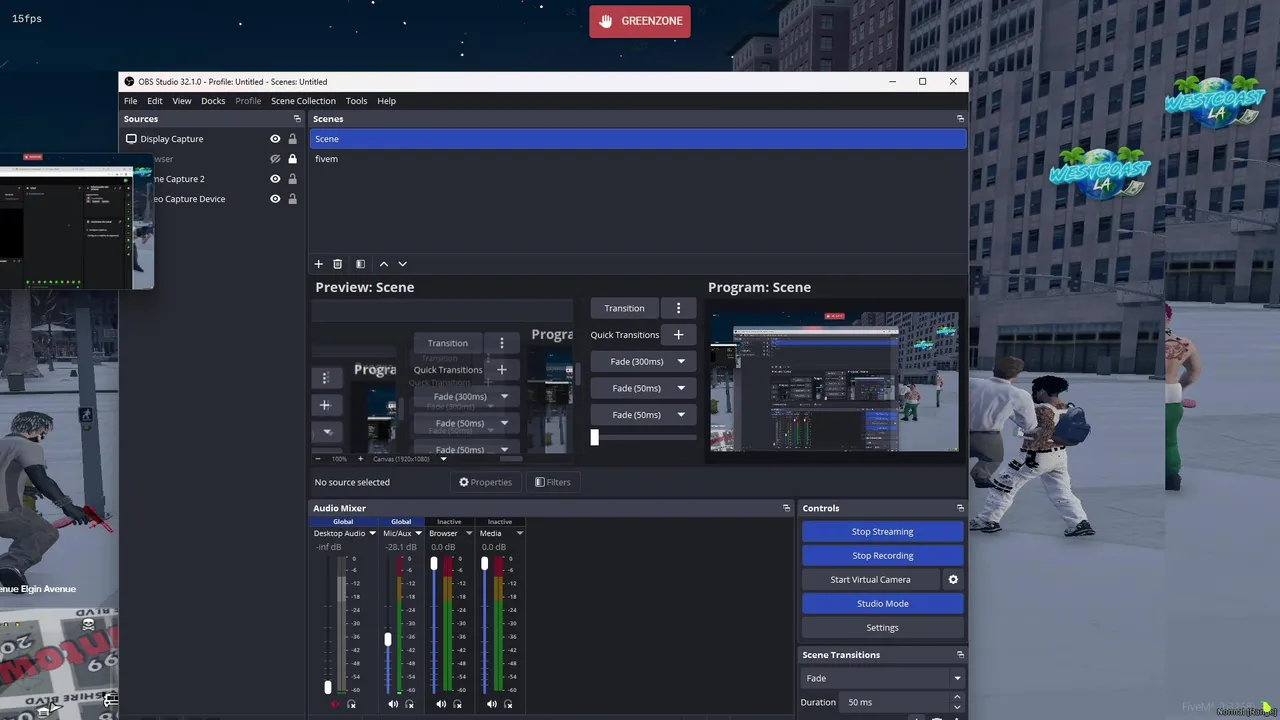
Task: Open Mic/Aux options dropdown arrow
Action: coord(418,534)
